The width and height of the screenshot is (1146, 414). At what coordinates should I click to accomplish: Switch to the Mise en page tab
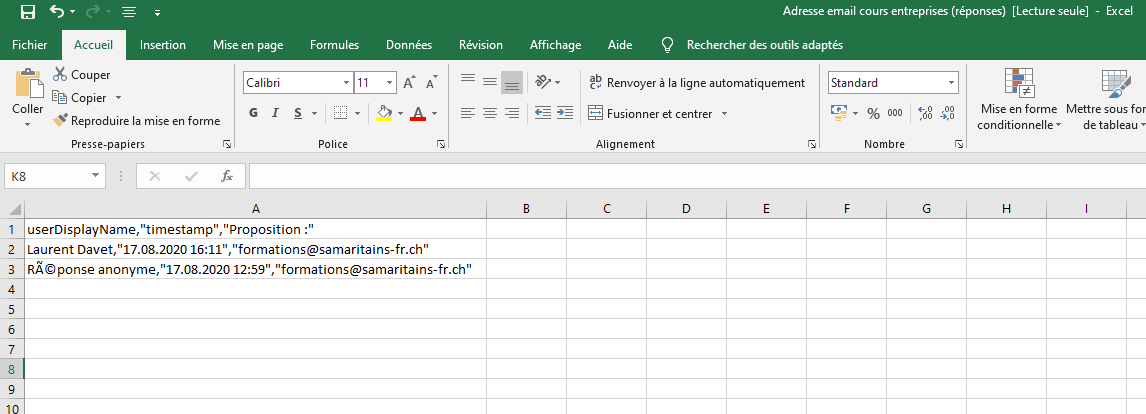coord(248,45)
